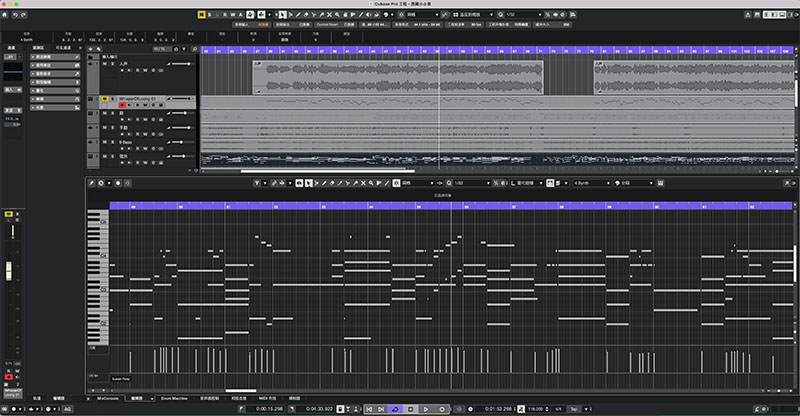
Task: Open the 1/32 quantize preset dropdown in project toolbar
Action: pos(523,15)
